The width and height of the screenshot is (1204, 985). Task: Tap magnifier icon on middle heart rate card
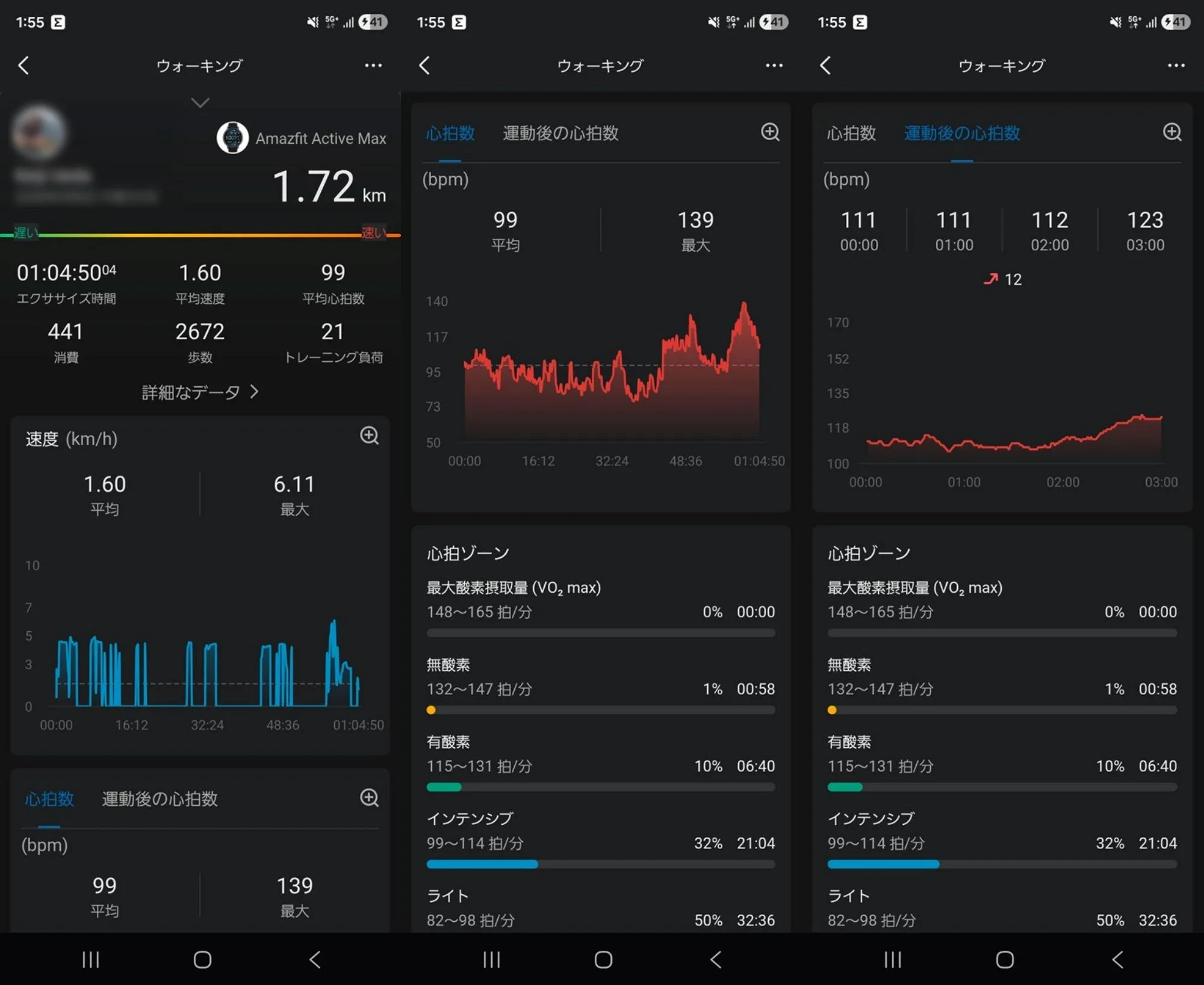pyautogui.click(x=770, y=132)
